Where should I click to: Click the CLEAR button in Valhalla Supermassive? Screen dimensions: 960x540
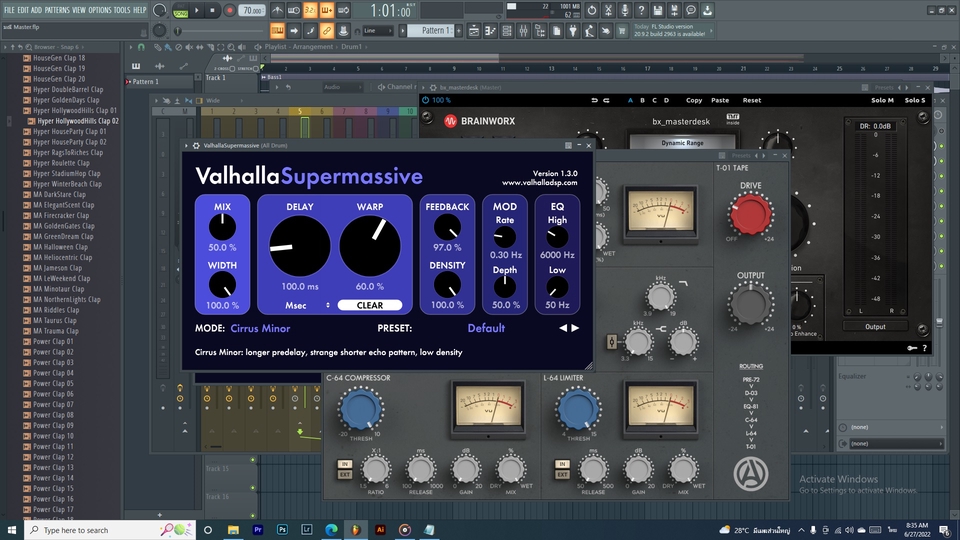click(370, 305)
